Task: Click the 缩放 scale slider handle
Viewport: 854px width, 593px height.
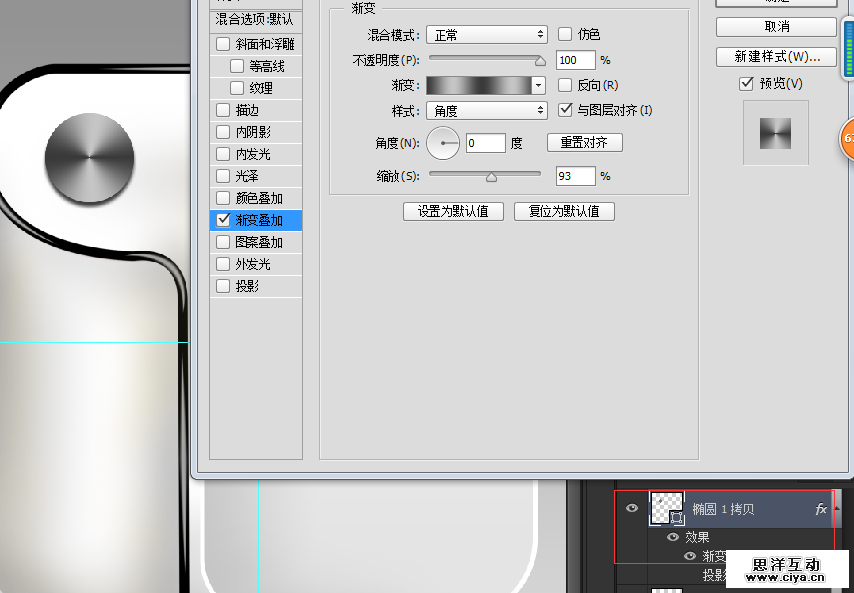Action: (x=491, y=177)
